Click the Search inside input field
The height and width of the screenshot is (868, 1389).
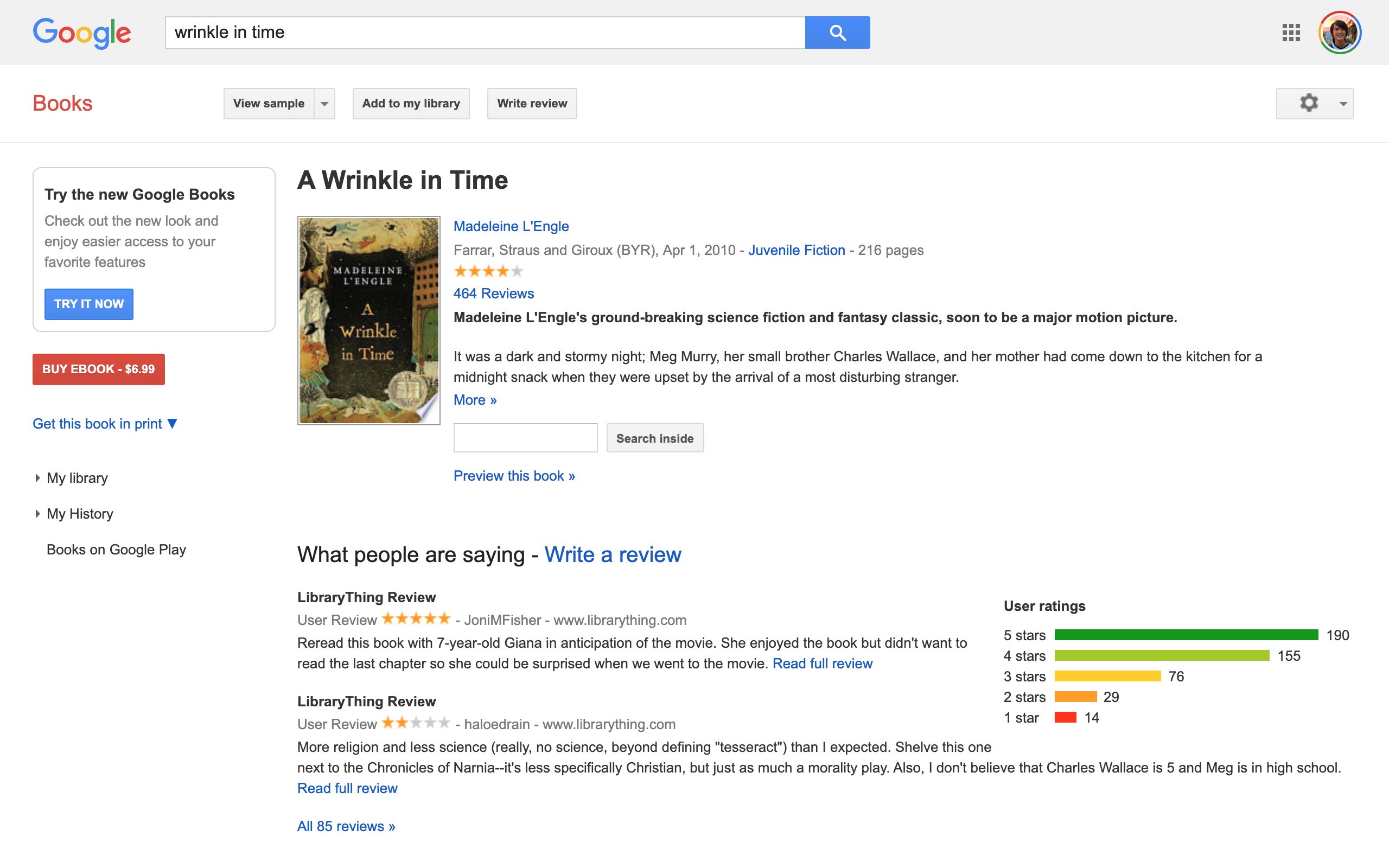point(525,437)
